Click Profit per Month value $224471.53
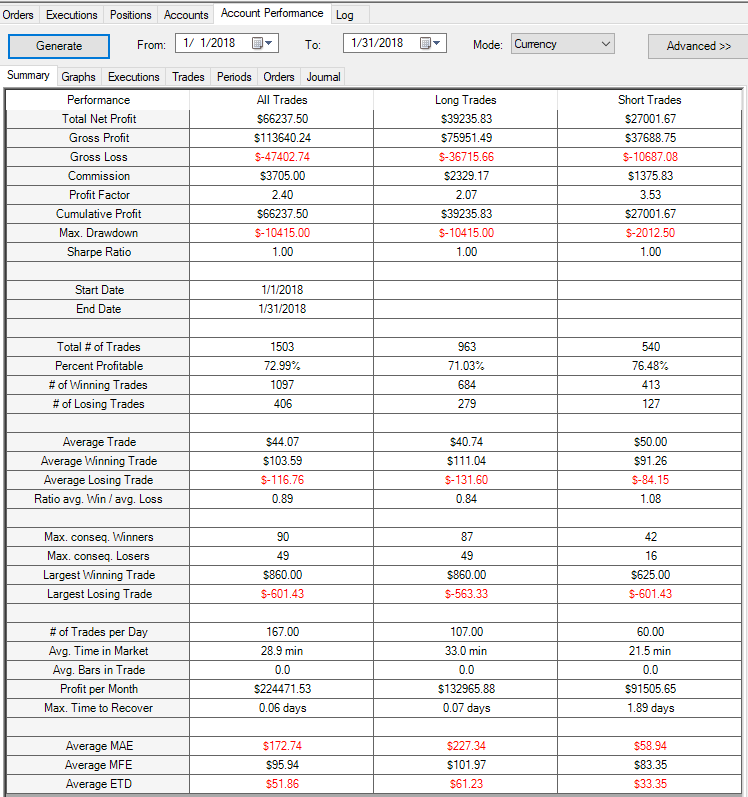 point(282,689)
